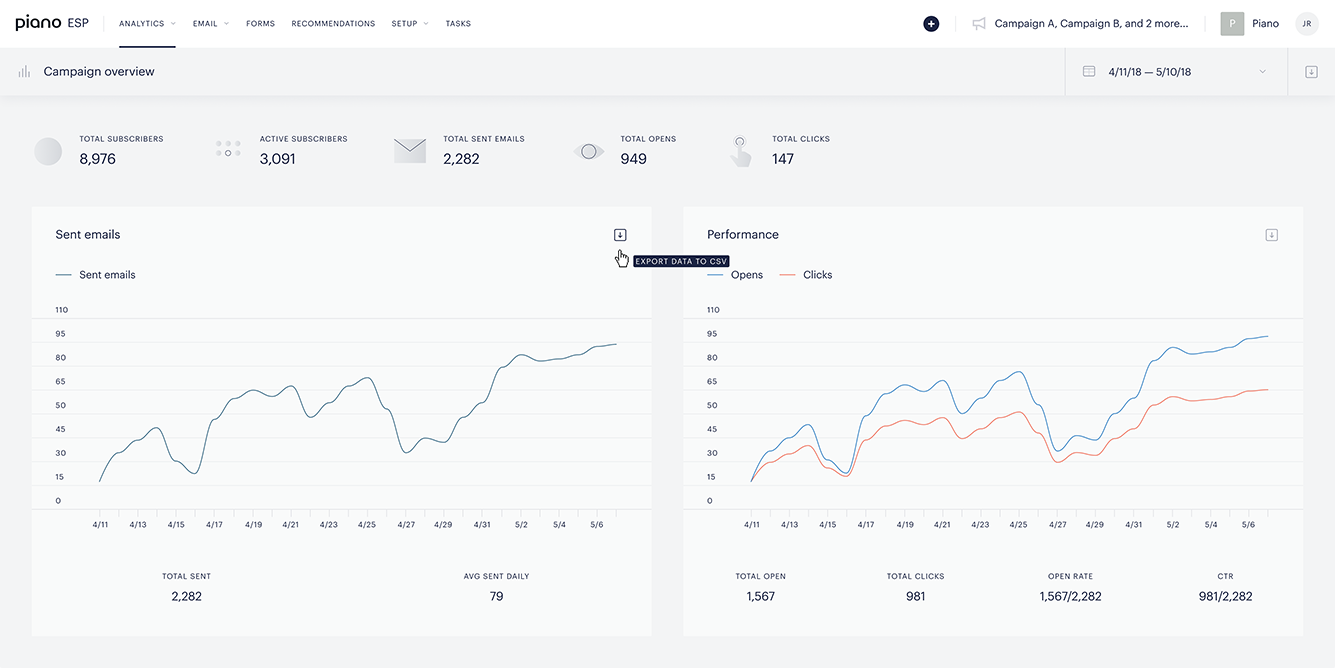Click the dark plus add button
The width and height of the screenshot is (1335, 668).
point(931,24)
